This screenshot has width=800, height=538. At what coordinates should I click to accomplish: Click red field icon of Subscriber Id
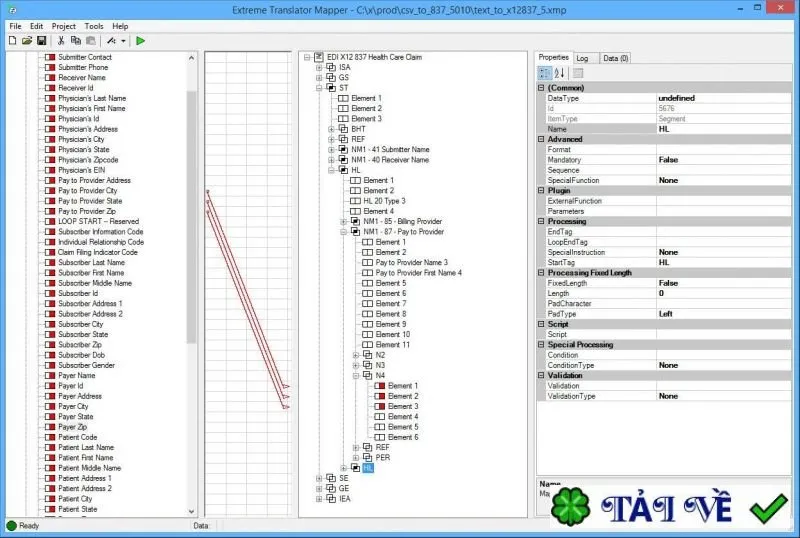click(x=50, y=294)
